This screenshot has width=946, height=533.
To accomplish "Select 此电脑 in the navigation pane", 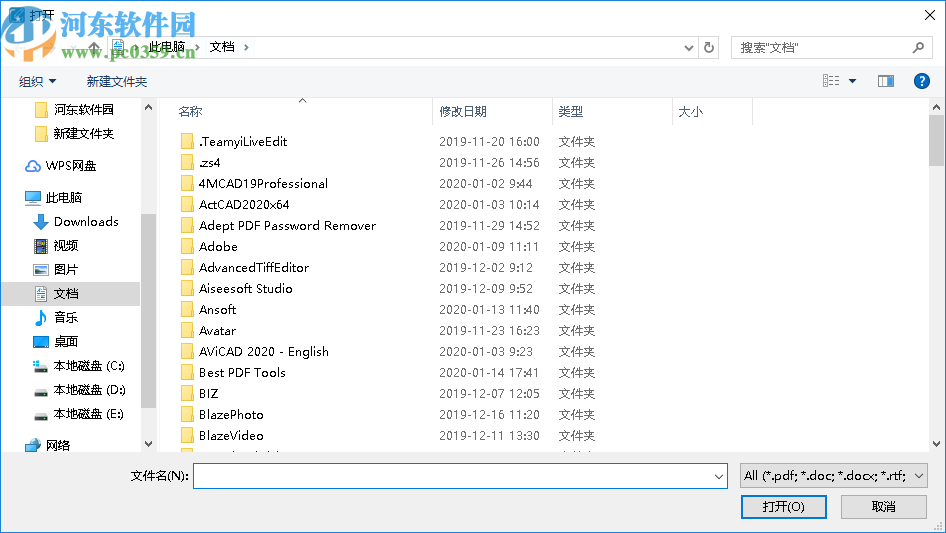I will pyautogui.click(x=63, y=197).
